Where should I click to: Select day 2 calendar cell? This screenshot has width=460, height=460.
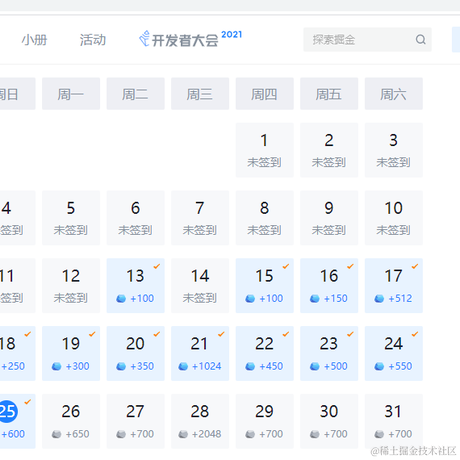point(329,150)
